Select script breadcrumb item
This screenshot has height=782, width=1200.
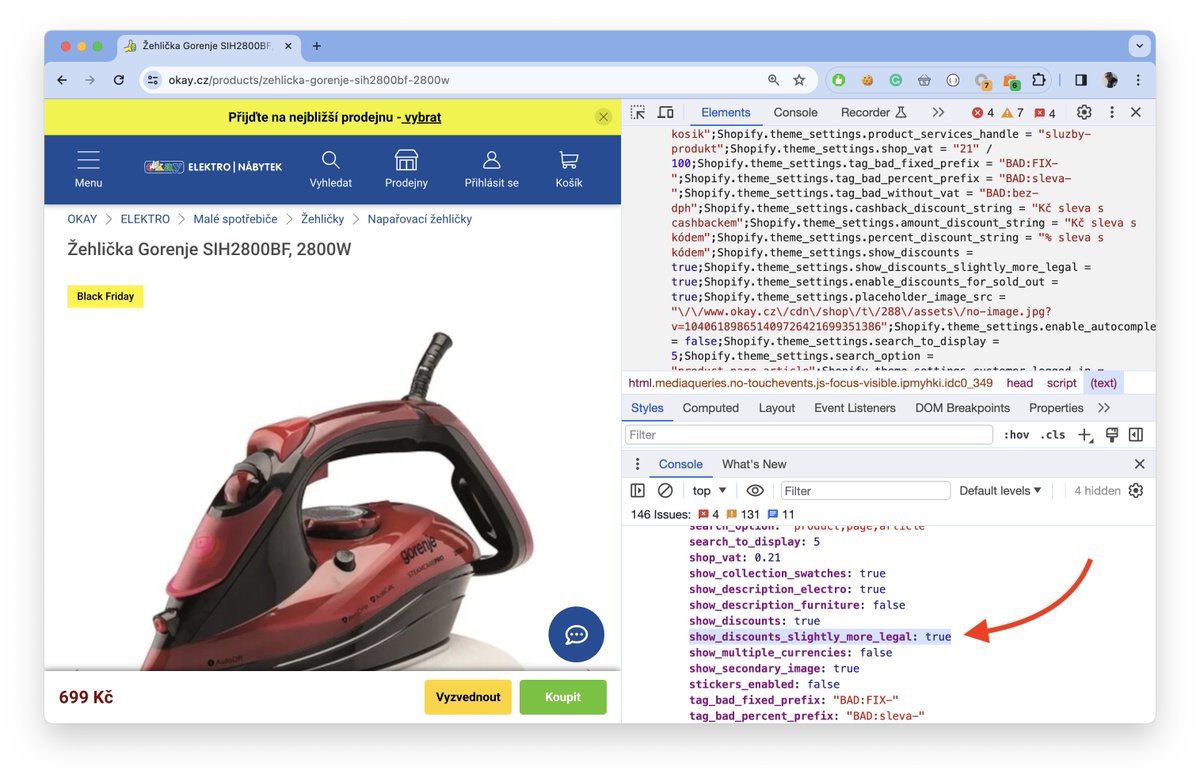[1062, 383]
